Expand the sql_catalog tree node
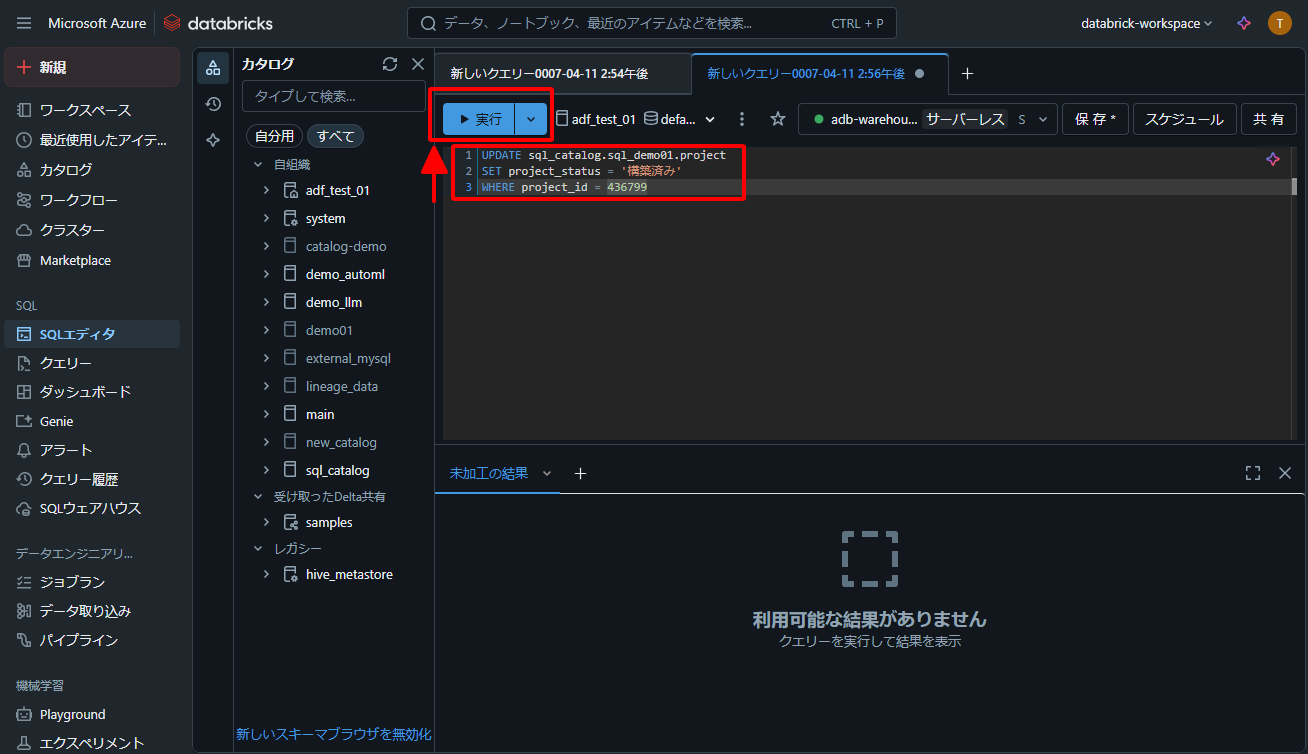The width and height of the screenshot is (1308, 754). click(x=266, y=470)
